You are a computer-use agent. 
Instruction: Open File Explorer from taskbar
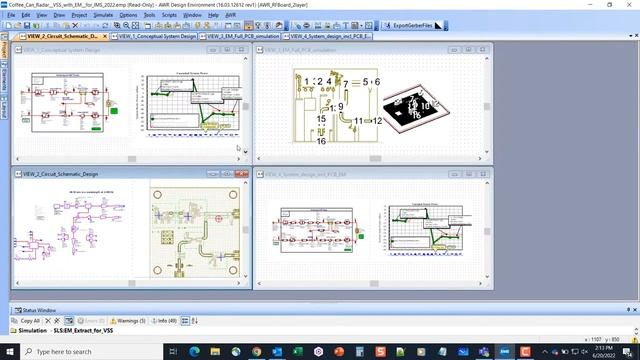[x=215, y=351]
